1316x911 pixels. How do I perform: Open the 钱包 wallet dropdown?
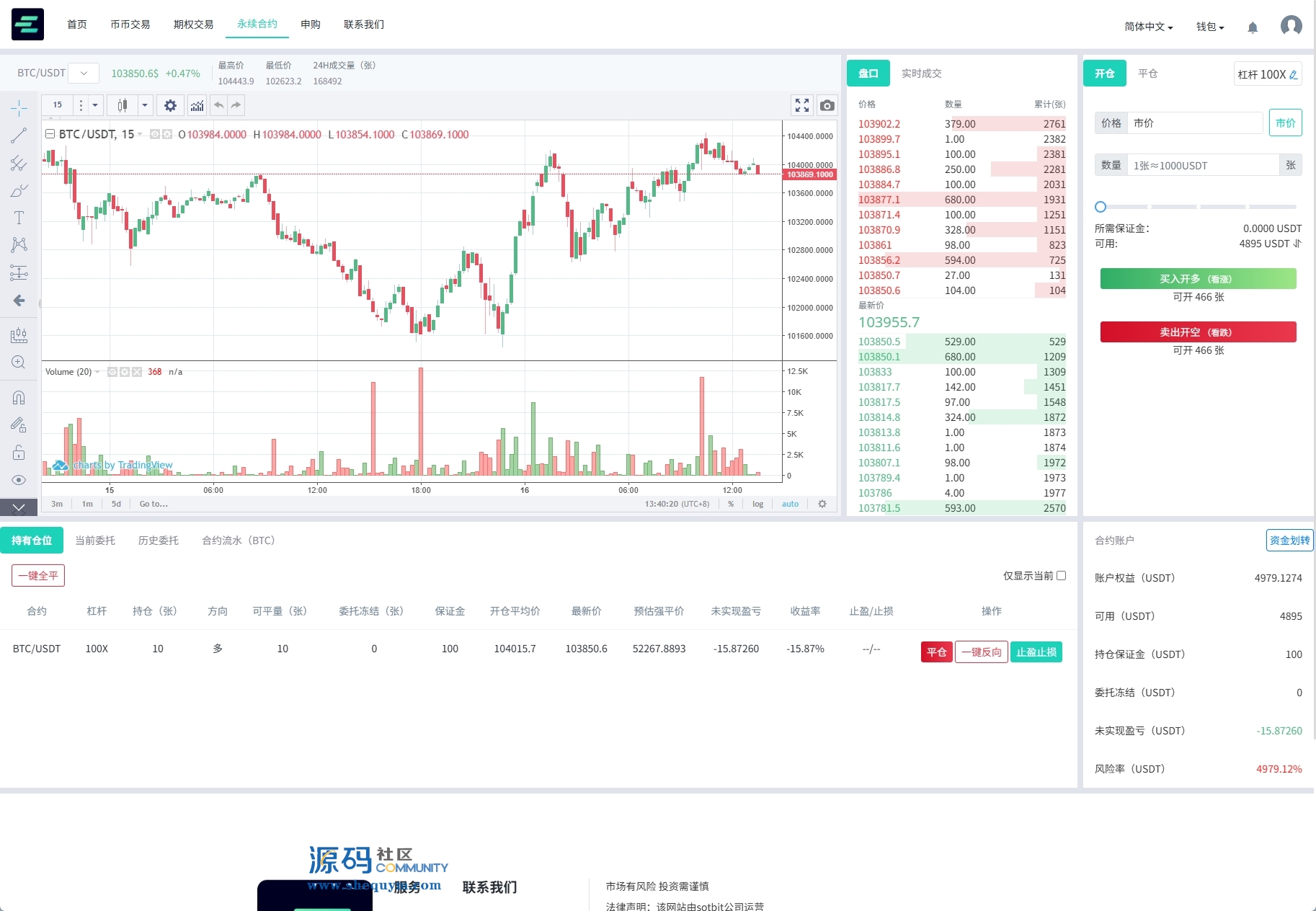point(1210,27)
